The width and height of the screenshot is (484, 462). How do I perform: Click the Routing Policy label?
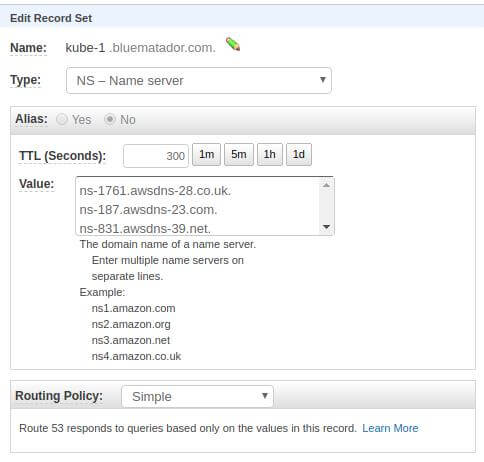[x=59, y=396]
